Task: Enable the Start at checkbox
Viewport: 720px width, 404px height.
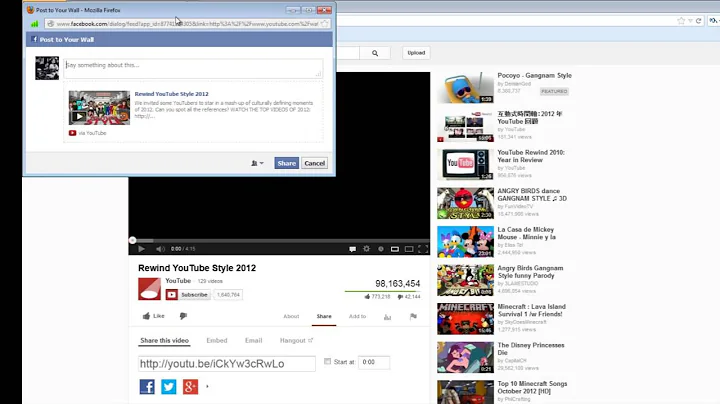Action: click(327, 362)
